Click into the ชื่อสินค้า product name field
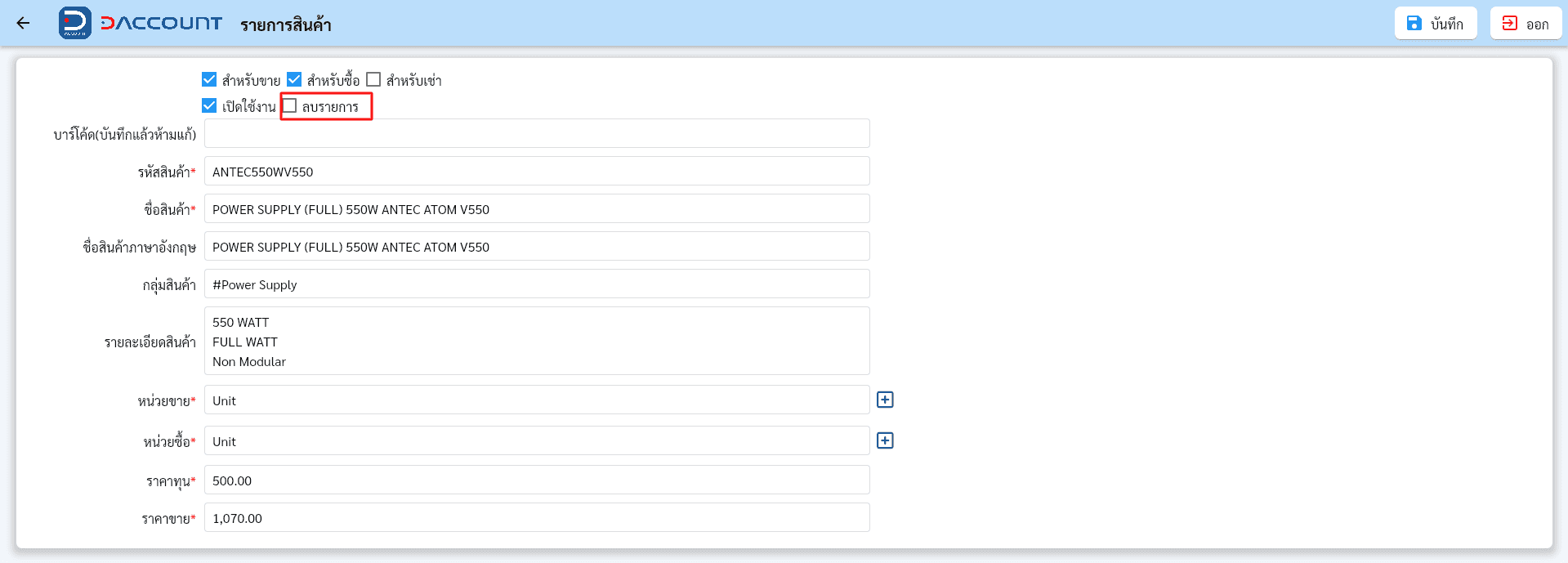 point(537,209)
